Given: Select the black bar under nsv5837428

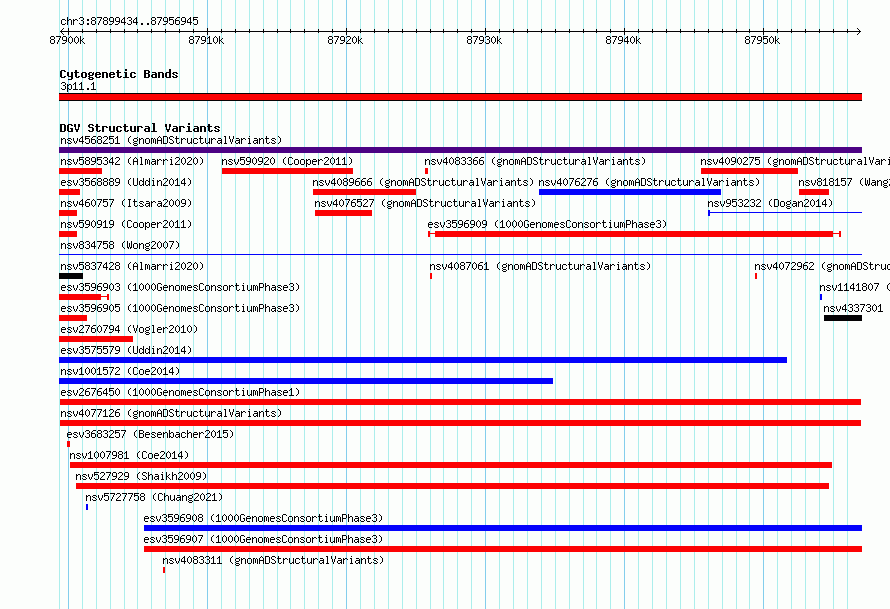Looking at the screenshot, I should coord(71,276).
